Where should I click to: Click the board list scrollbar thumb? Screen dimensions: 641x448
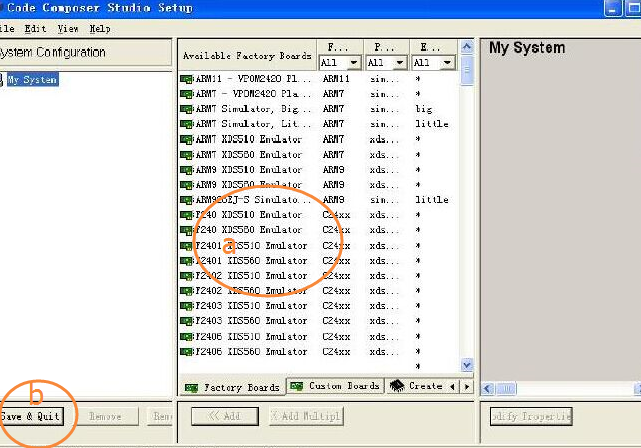pos(467,70)
